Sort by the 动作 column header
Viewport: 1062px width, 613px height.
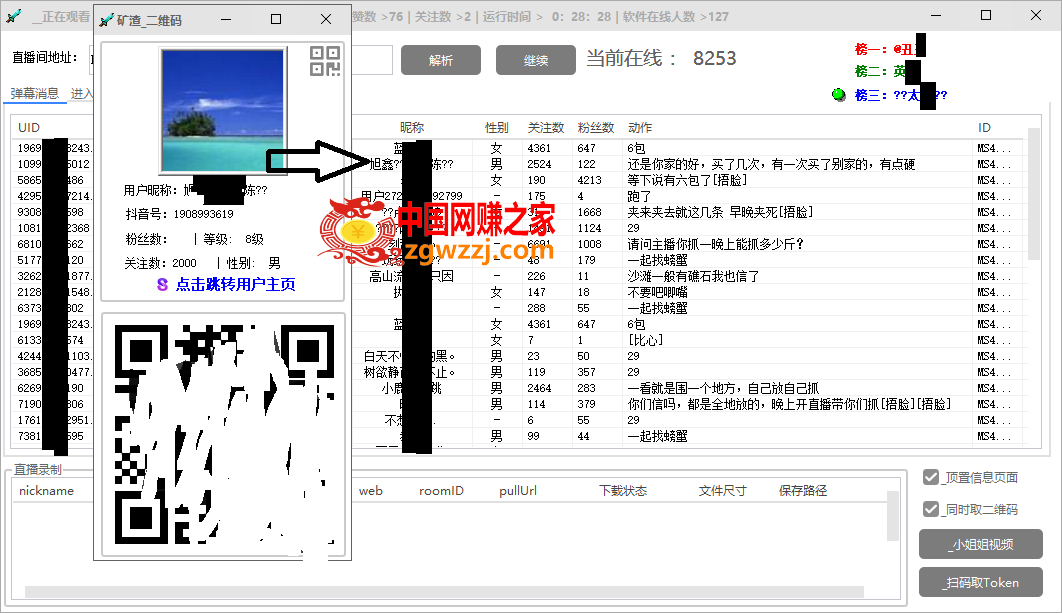click(640, 127)
